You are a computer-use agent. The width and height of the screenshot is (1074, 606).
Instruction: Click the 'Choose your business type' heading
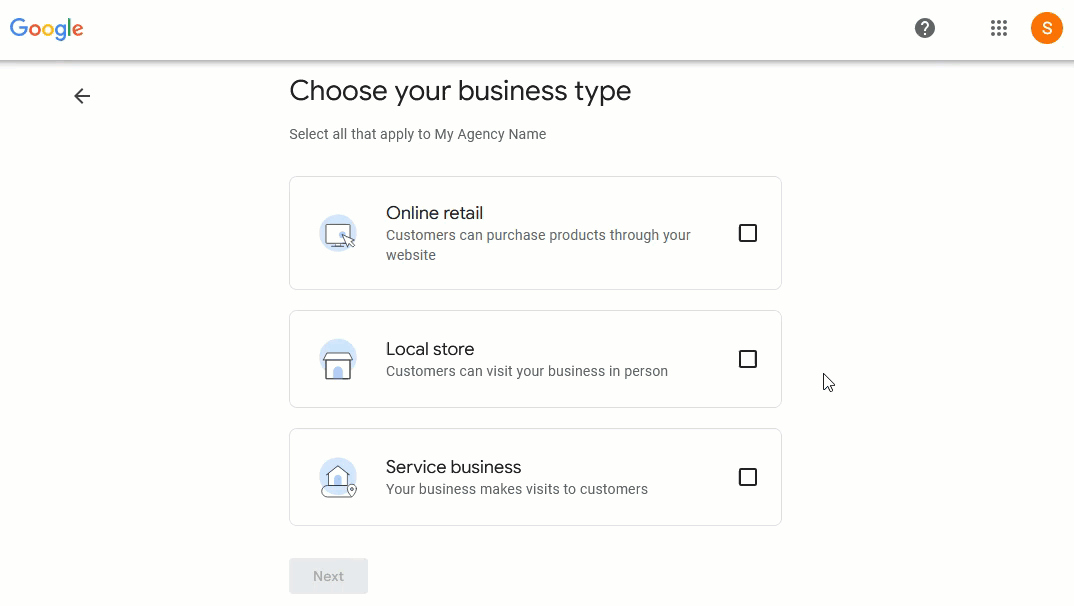point(460,91)
